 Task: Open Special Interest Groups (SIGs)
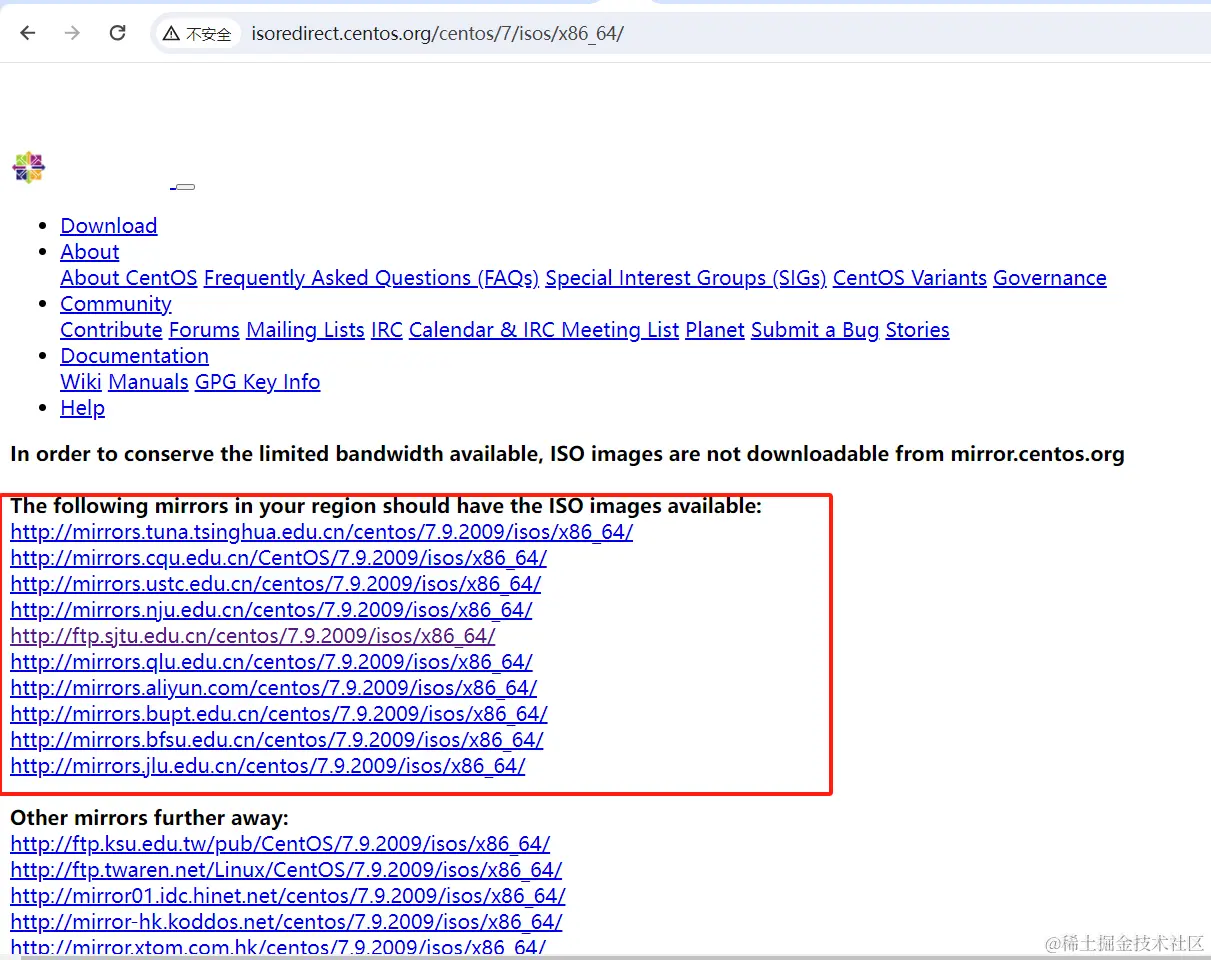click(x=686, y=278)
